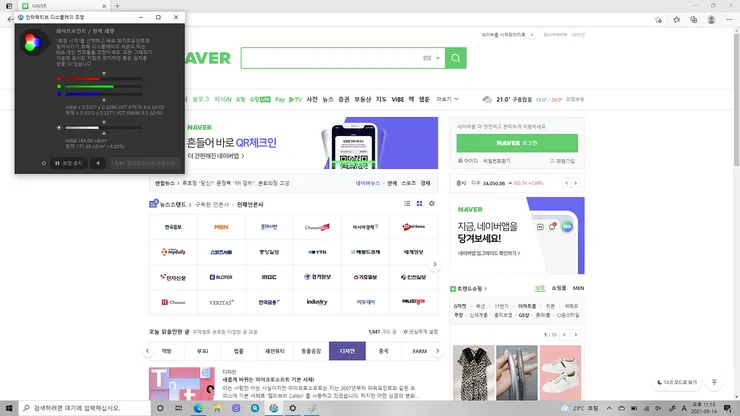
Task: Open Windows Settings gear in taskbar
Action: [293, 408]
